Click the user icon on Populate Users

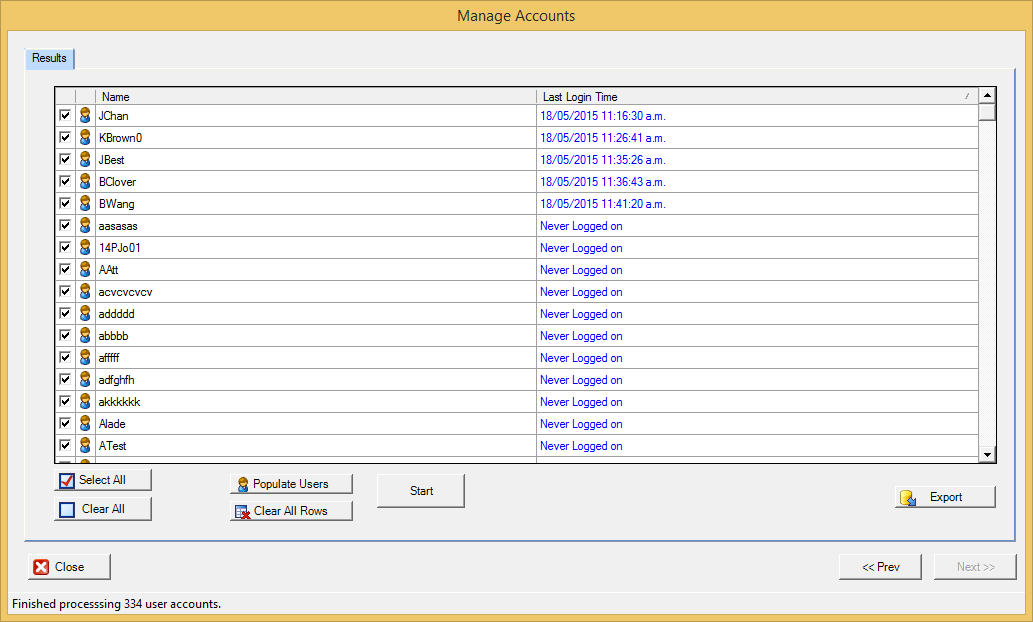241,485
